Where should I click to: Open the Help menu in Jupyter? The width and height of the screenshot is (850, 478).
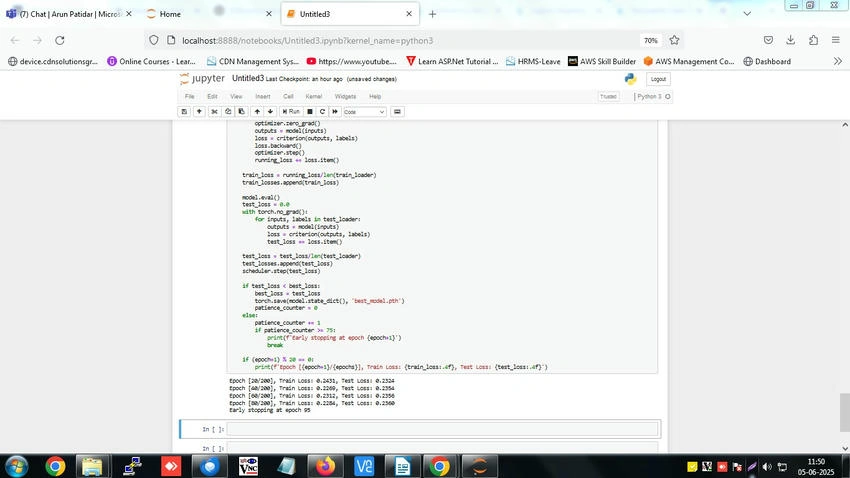(x=375, y=96)
